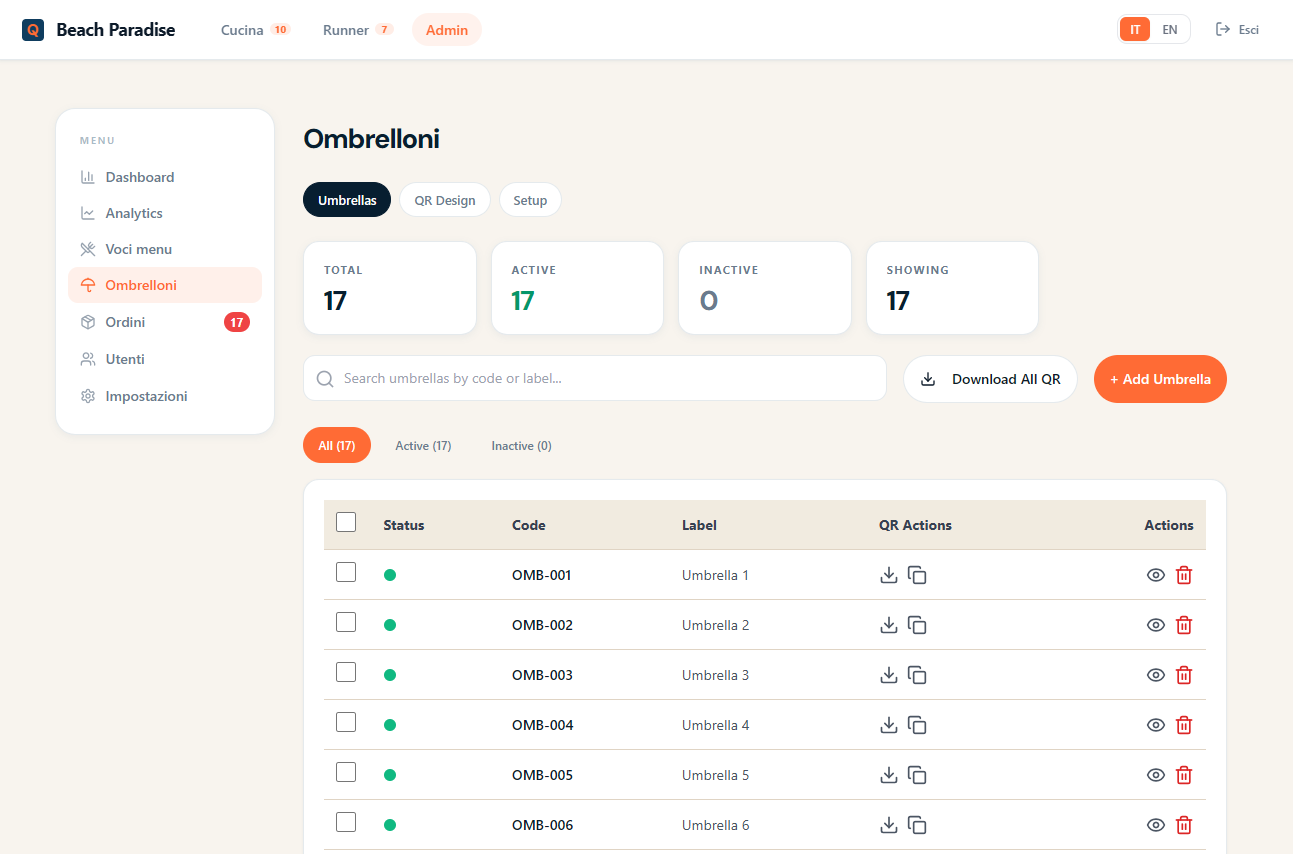Switch language to EN

(x=1169, y=30)
